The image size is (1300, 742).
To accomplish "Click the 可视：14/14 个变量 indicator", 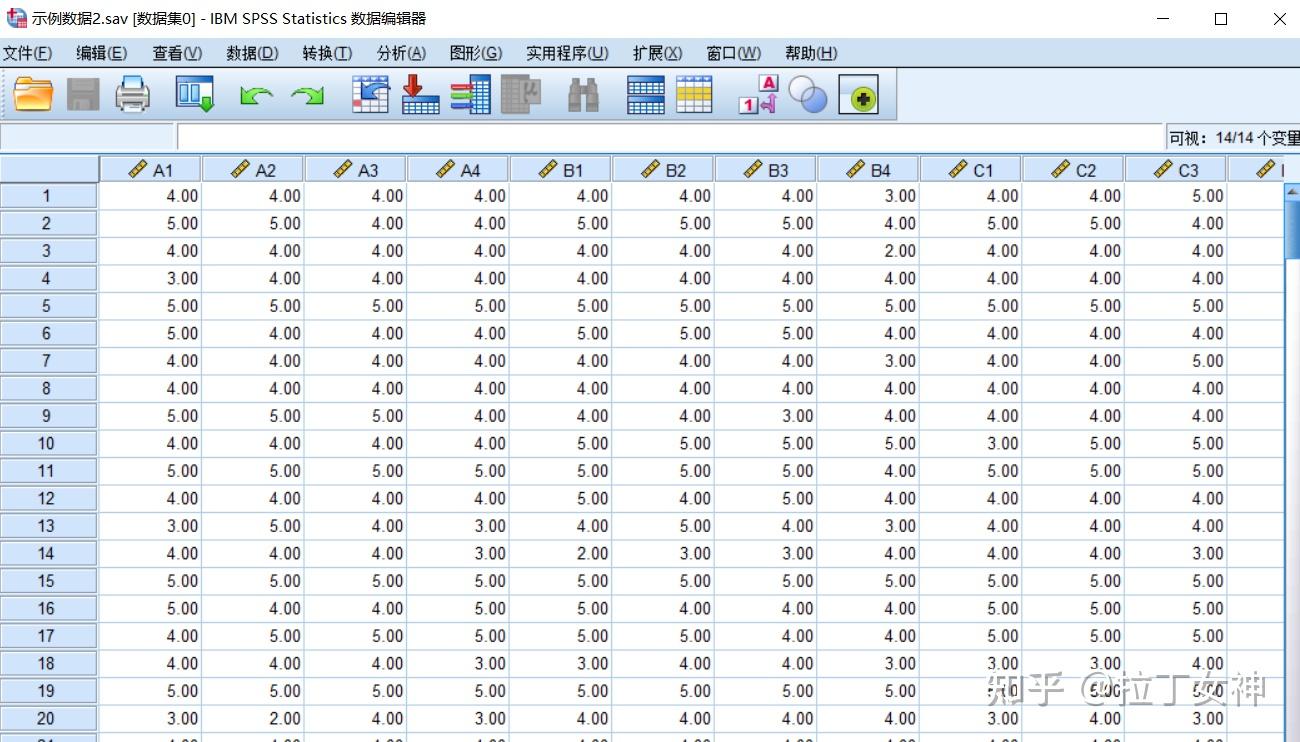I will [x=1233, y=138].
